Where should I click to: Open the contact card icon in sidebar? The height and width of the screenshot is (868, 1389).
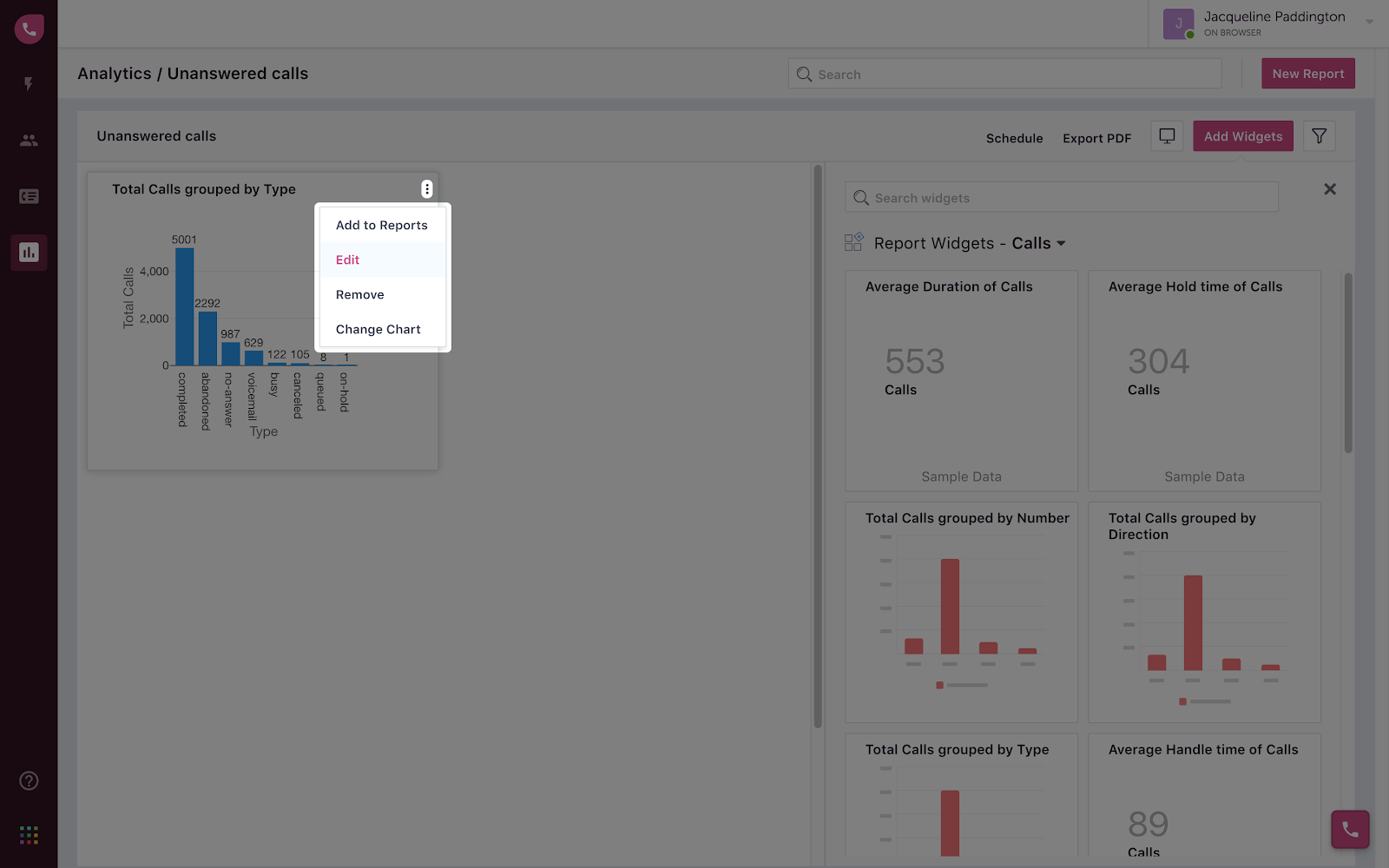point(29,196)
